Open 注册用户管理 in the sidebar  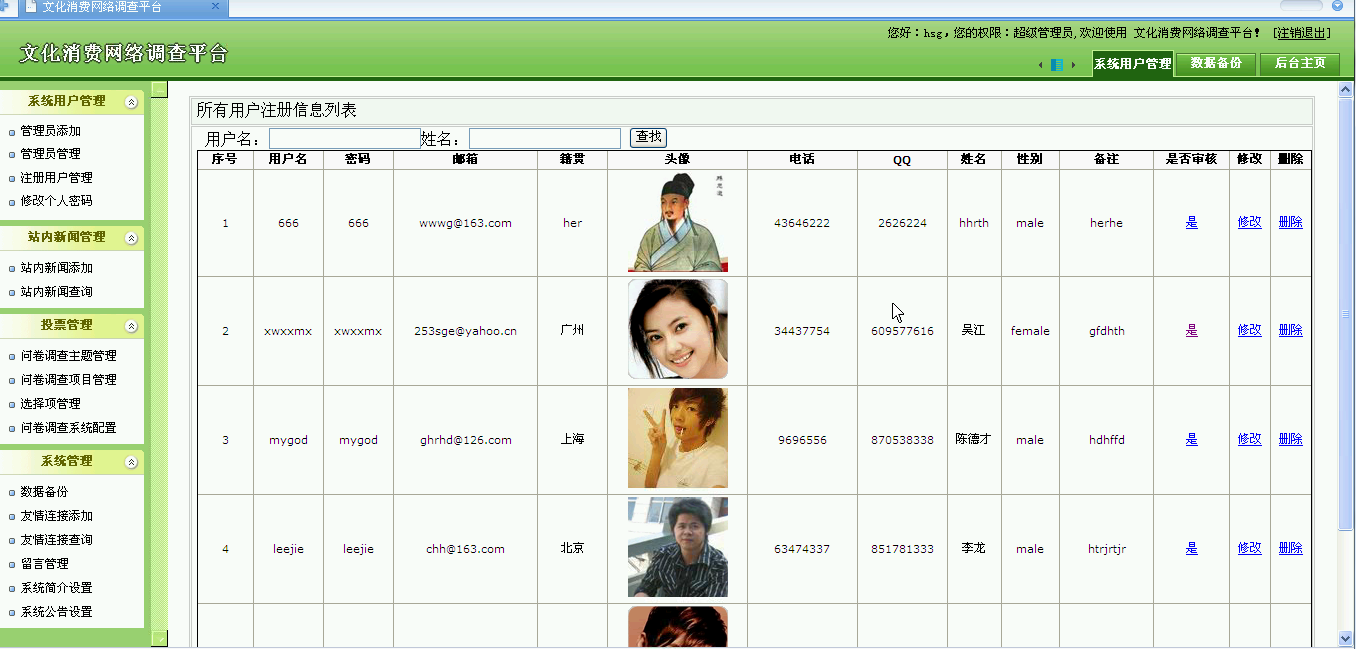point(56,178)
